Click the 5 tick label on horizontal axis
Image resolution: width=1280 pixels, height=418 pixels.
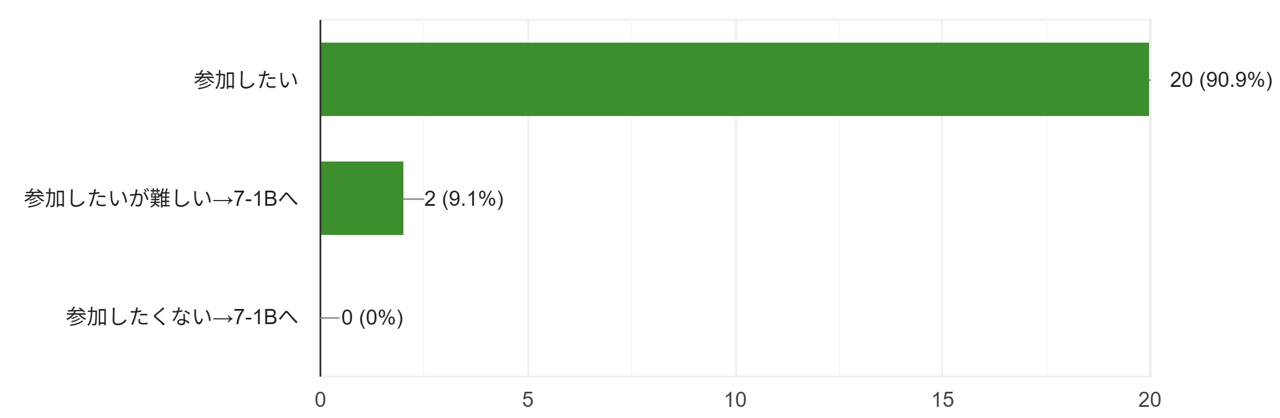[x=527, y=398]
